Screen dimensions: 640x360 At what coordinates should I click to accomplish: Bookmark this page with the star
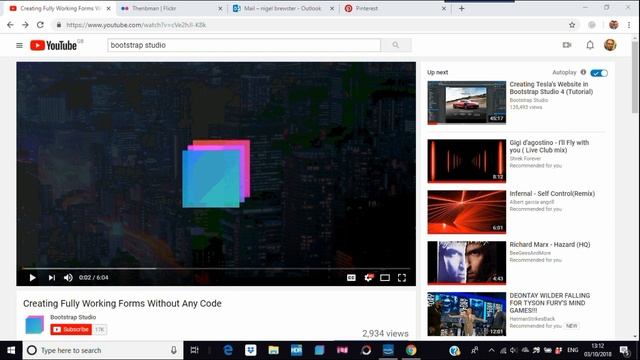click(572, 25)
